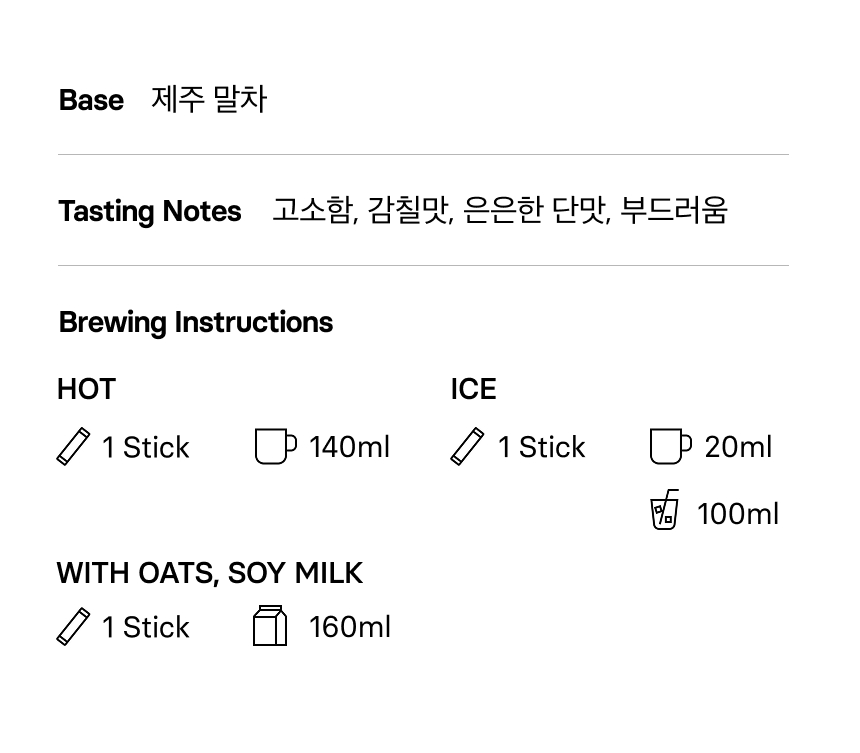Click the mug icon beside 140ml
This screenshot has height=753, width=860.
275,446
